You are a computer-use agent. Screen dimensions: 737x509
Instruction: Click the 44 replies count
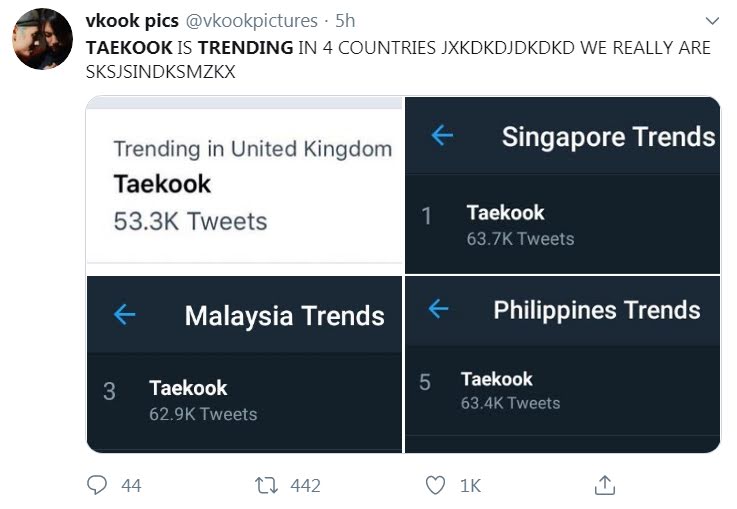point(131,486)
